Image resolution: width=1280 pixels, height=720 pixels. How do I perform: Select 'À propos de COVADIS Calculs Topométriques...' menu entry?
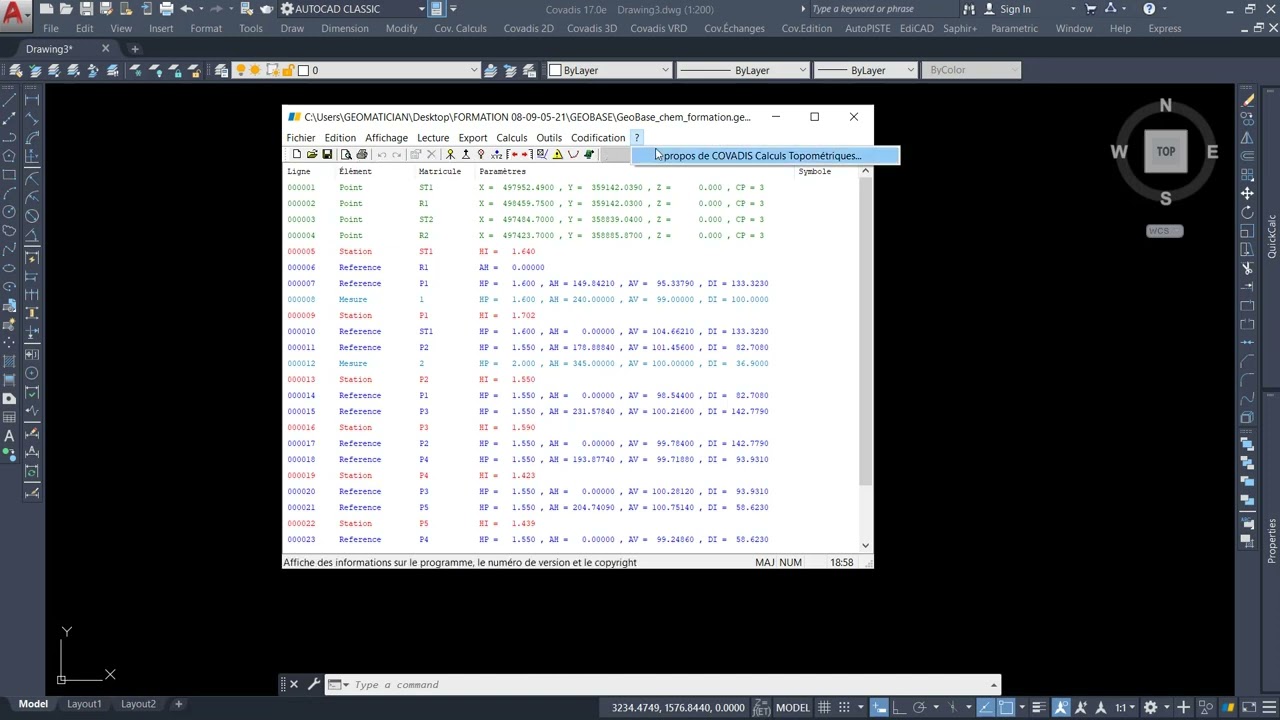click(765, 155)
